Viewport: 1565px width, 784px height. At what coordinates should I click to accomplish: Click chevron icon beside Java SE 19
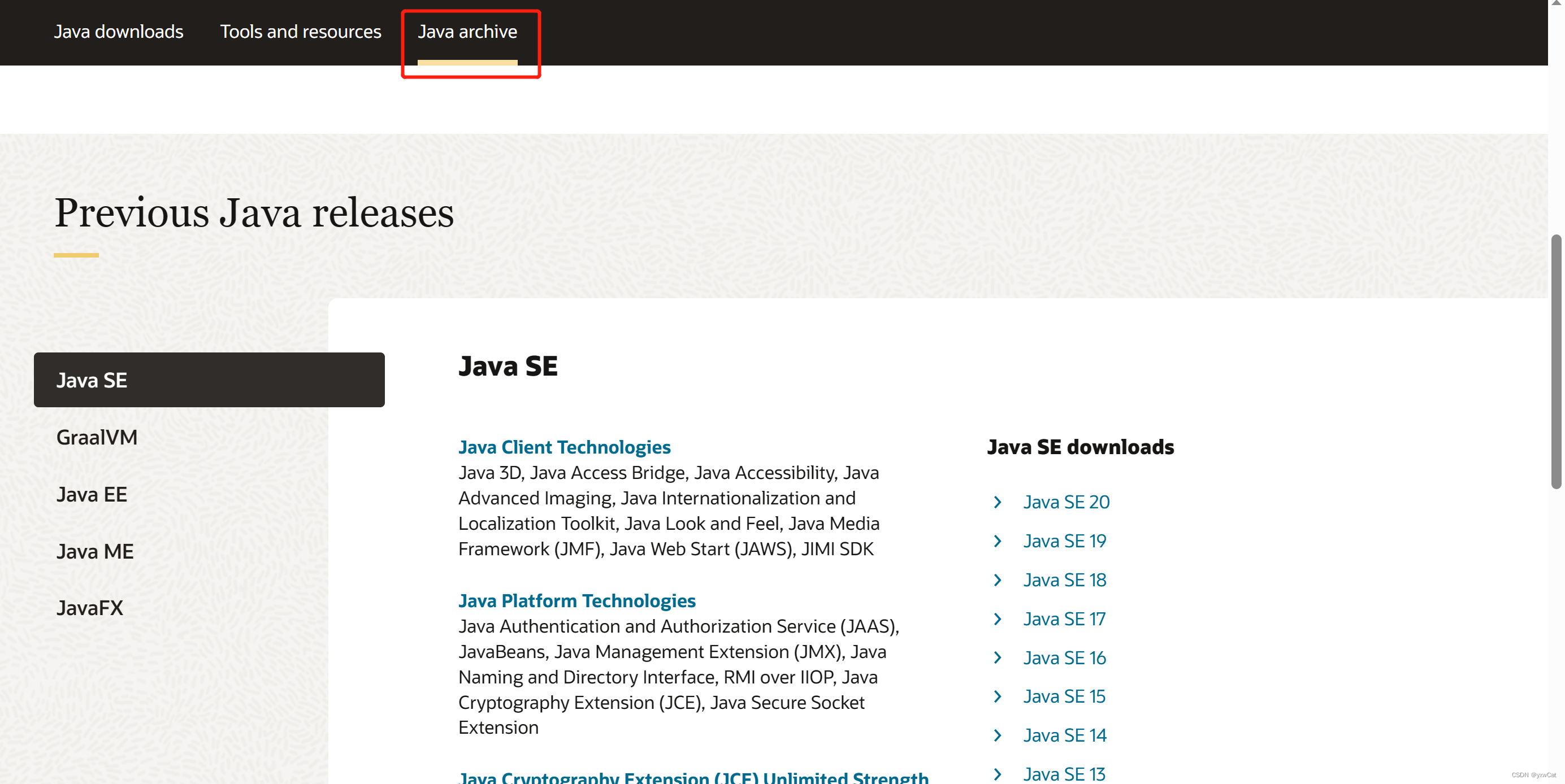[x=998, y=541]
